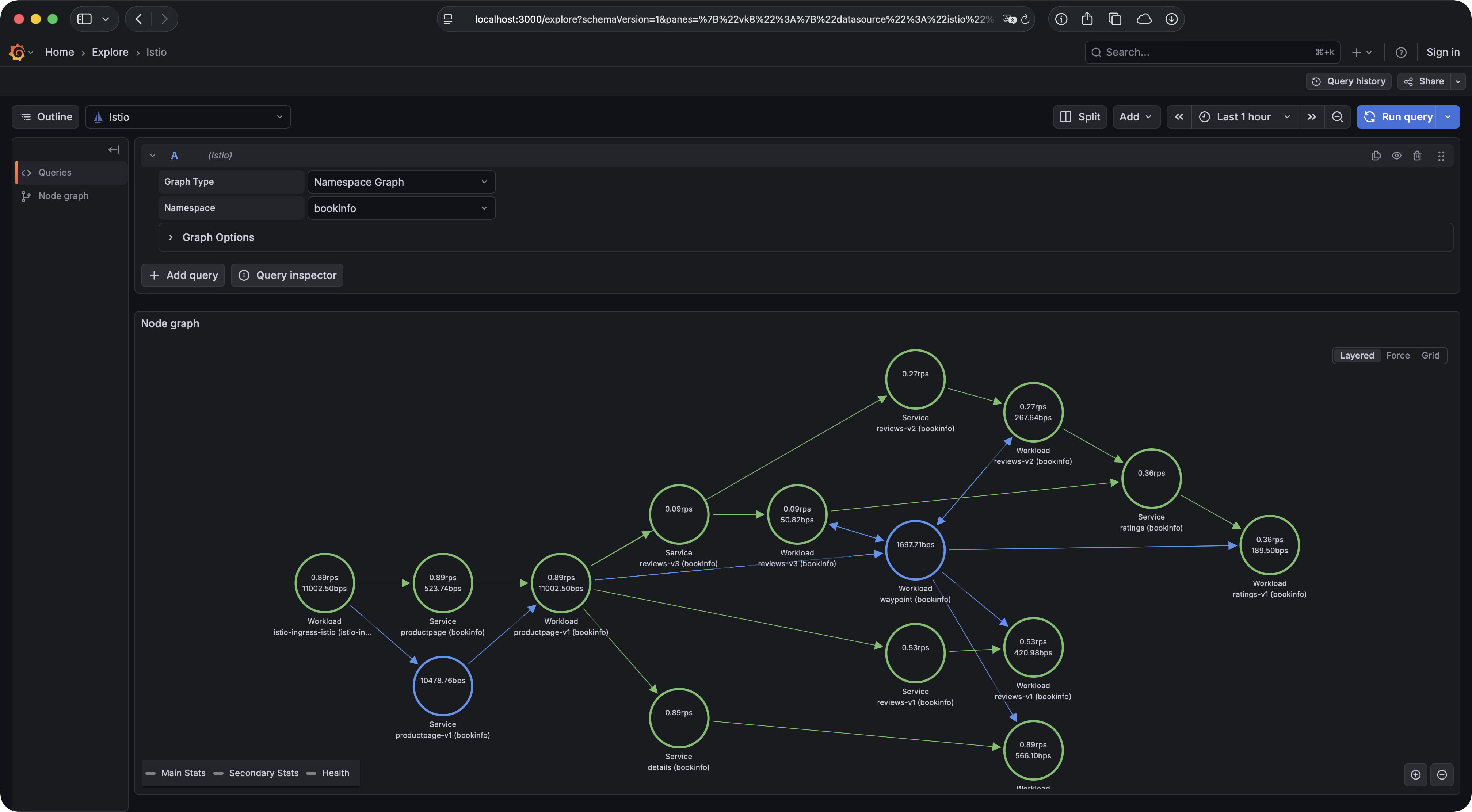Open the Add dropdown menu
The height and width of the screenshot is (812, 1472).
click(1136, 116)
